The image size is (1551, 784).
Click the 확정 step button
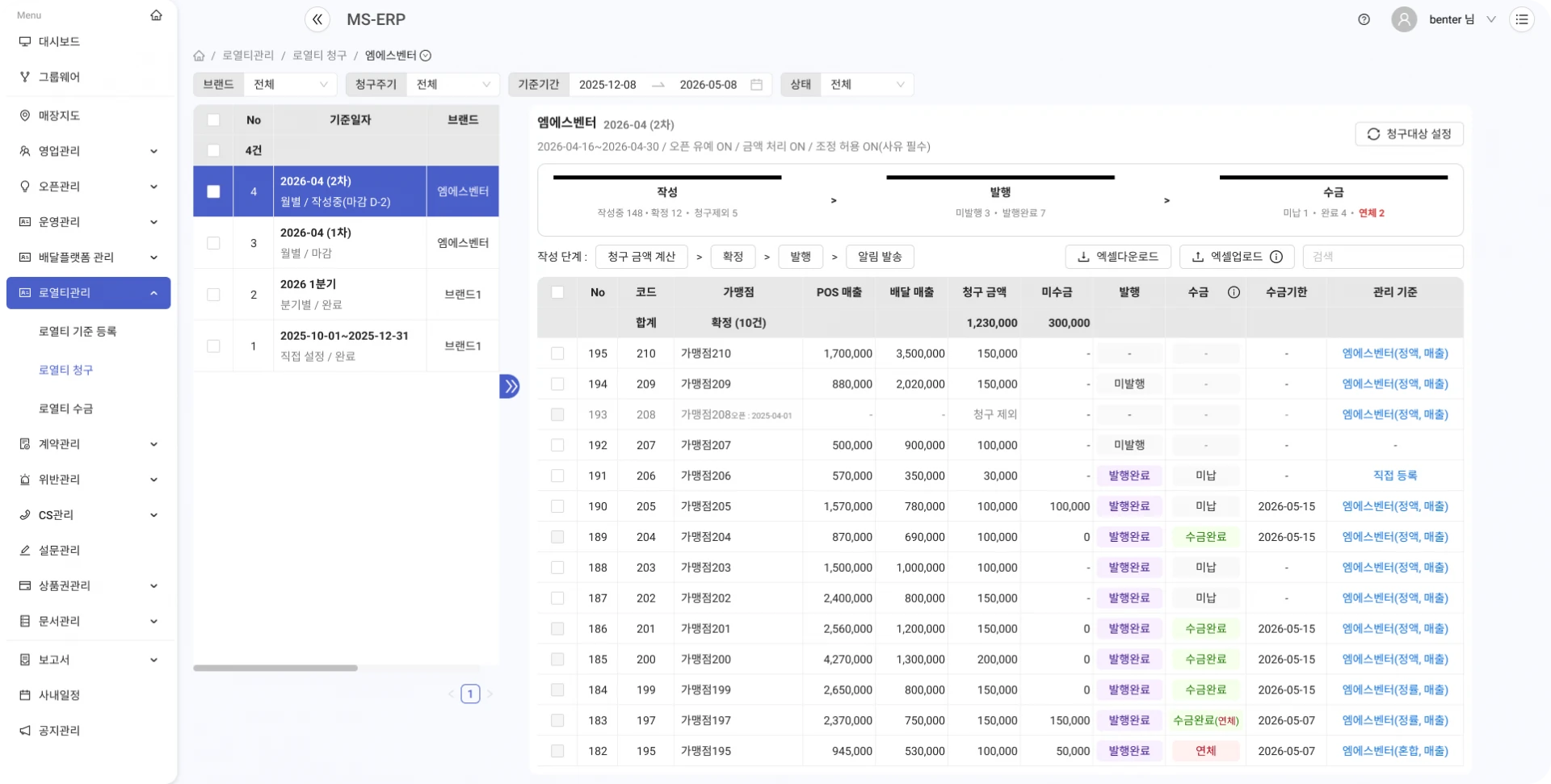click(x=733, y=257)
